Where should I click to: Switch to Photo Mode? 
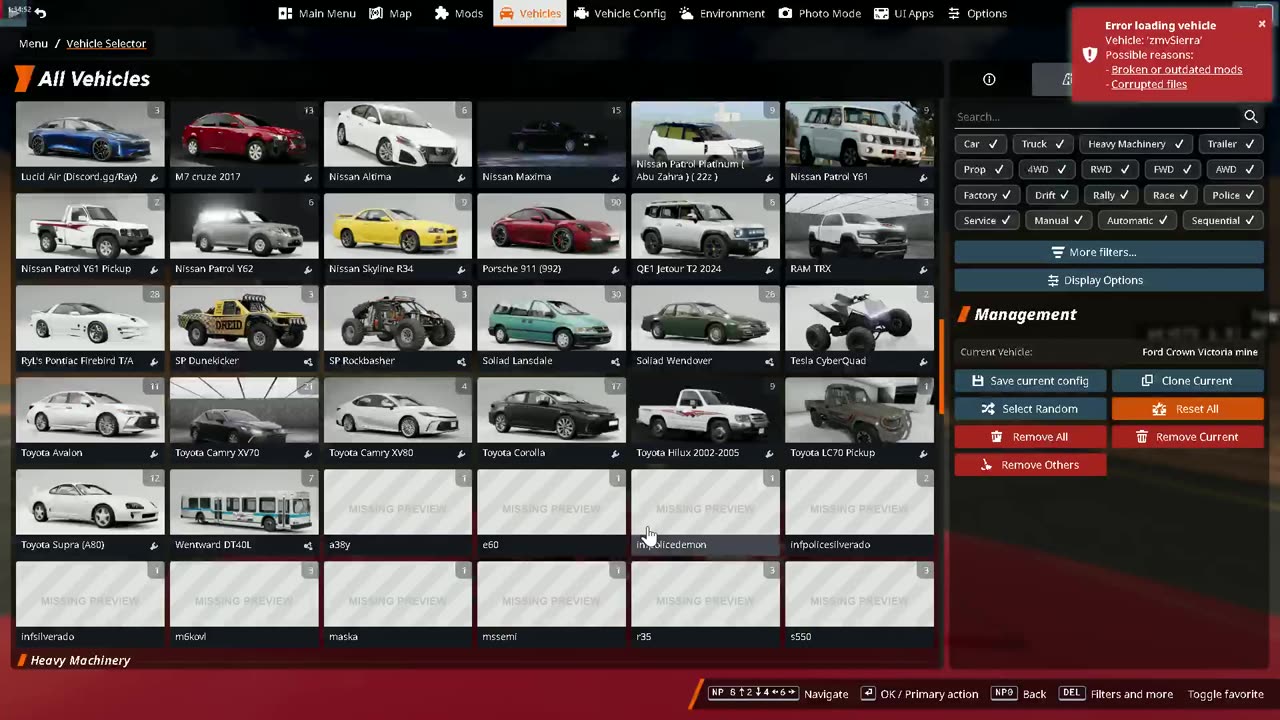(820, 13)
